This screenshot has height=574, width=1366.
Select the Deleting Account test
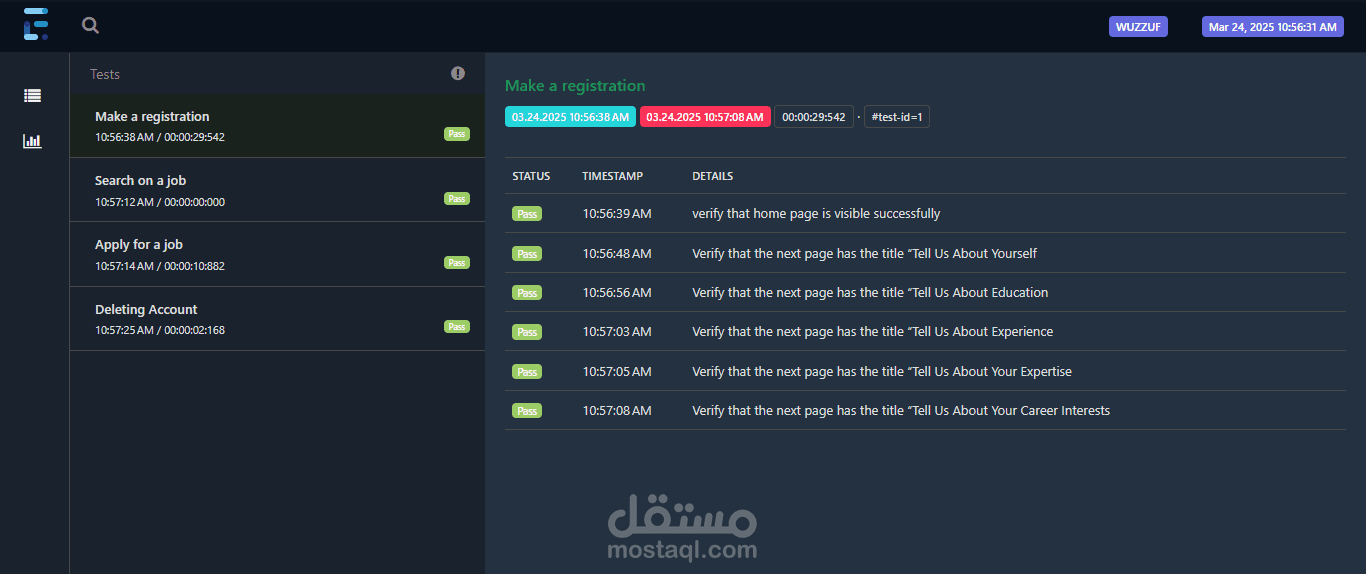tap(277, 319)
